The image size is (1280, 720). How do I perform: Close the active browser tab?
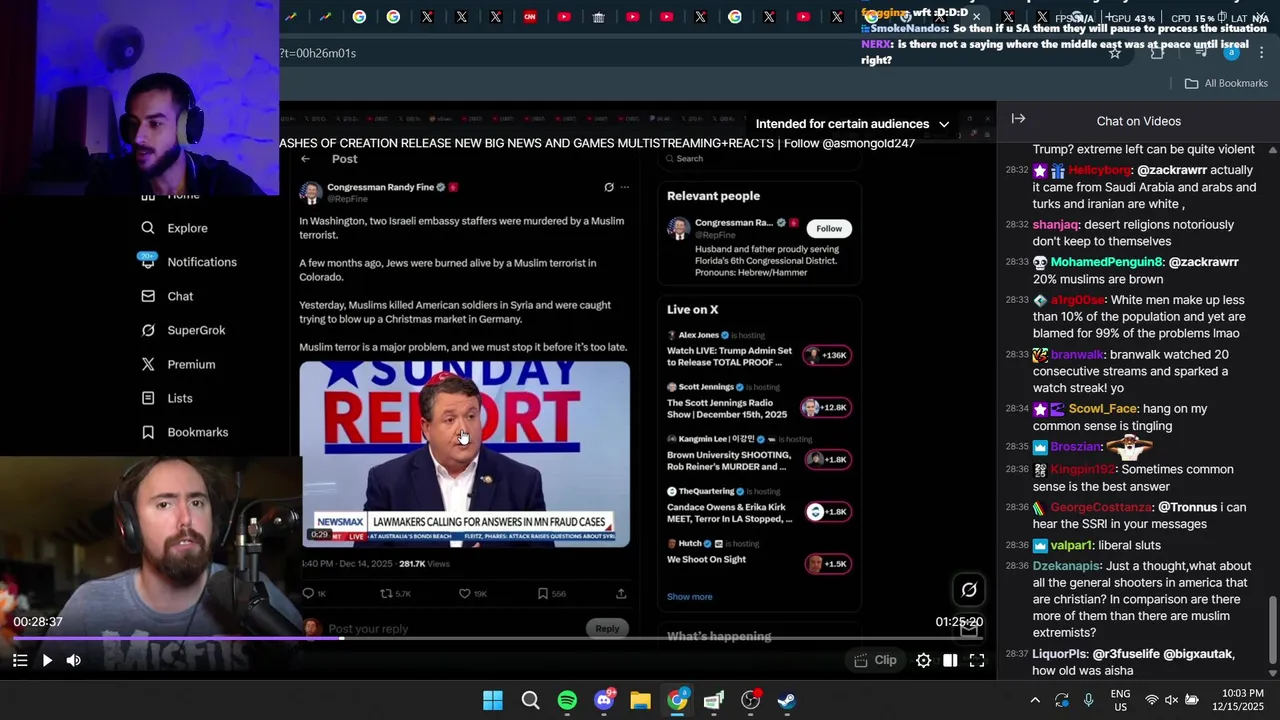pyautogui.click(x=976, y=17)
